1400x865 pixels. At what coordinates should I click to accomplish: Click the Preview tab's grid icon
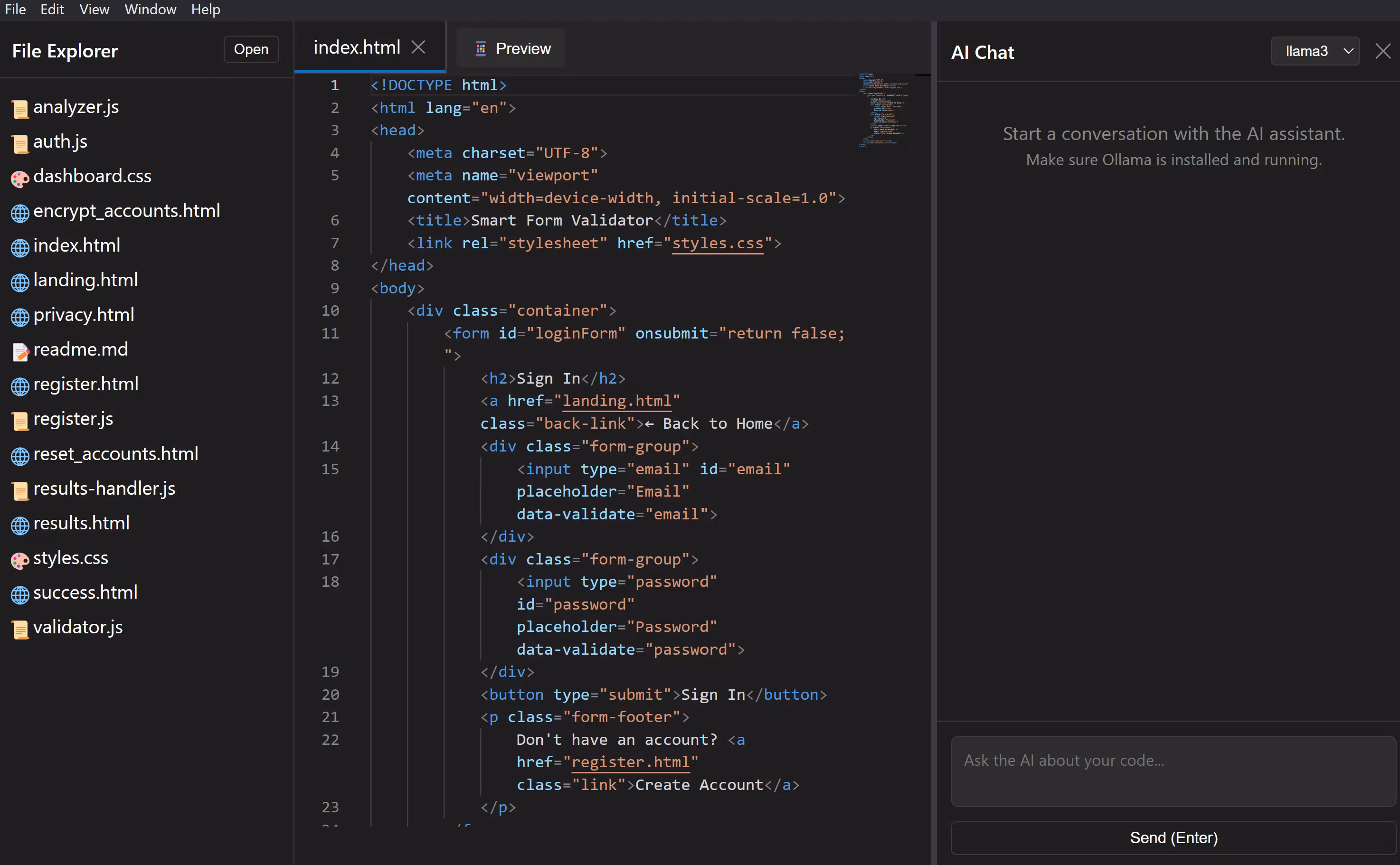(x=481, y=49)
